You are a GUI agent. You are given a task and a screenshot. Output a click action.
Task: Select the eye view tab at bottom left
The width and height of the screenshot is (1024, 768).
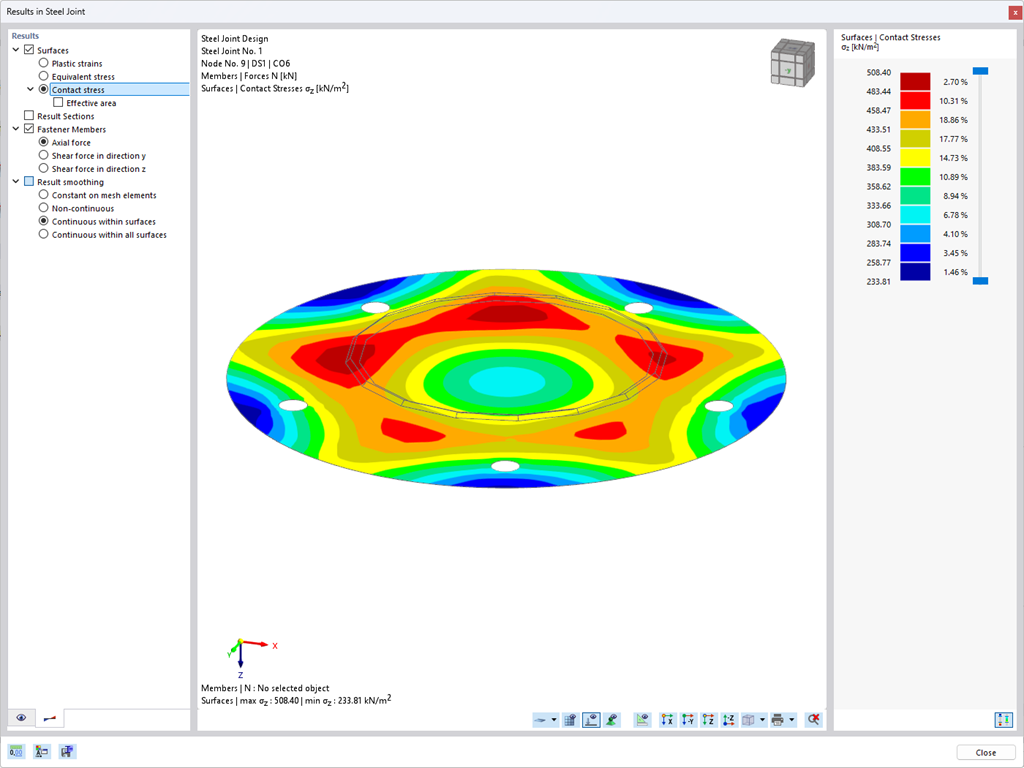[20, 718]
